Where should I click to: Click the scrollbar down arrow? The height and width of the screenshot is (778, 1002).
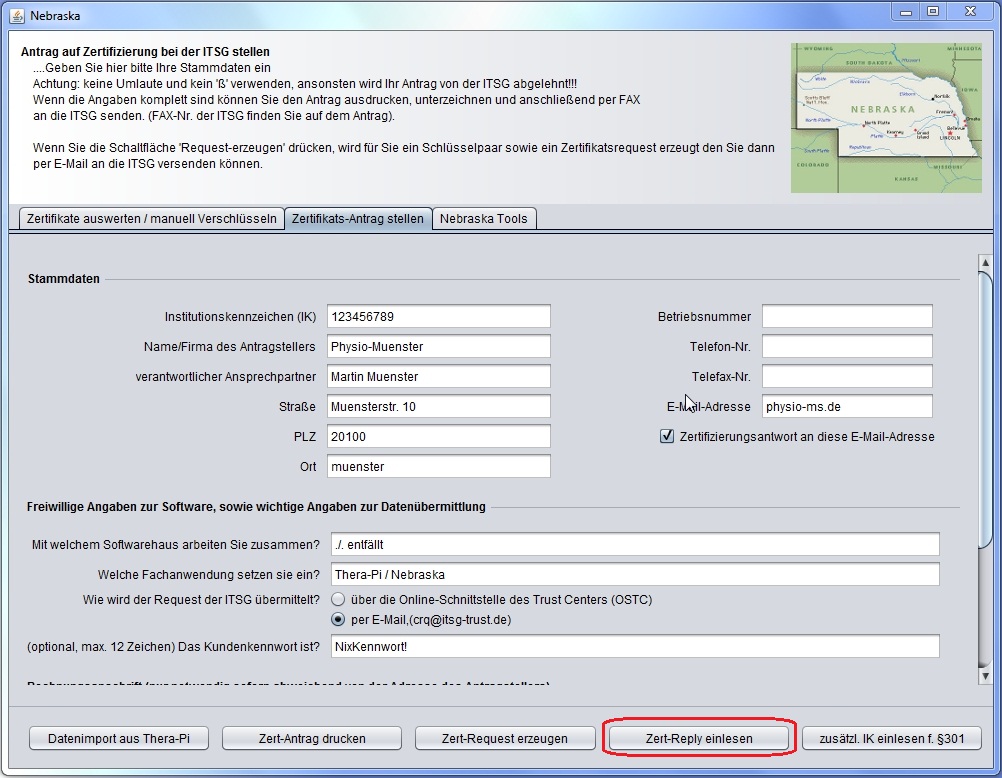coord(985,676)
